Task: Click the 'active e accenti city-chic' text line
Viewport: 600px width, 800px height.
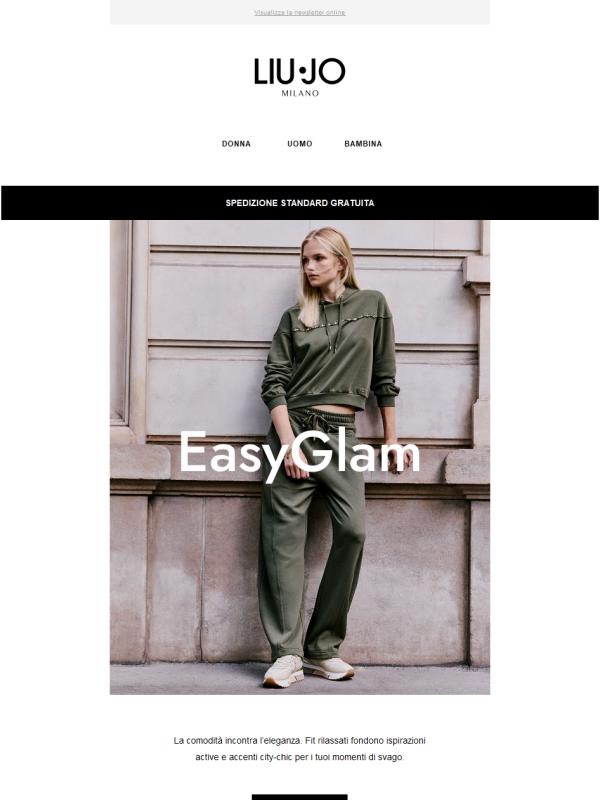Action: (299, 757)
